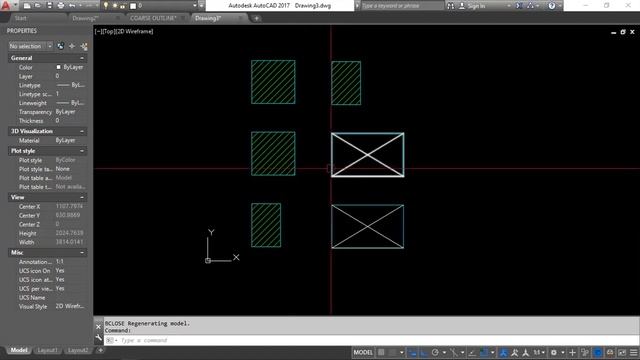
Task: Click the layer freeze sun icon
Action: pos(115,6)
